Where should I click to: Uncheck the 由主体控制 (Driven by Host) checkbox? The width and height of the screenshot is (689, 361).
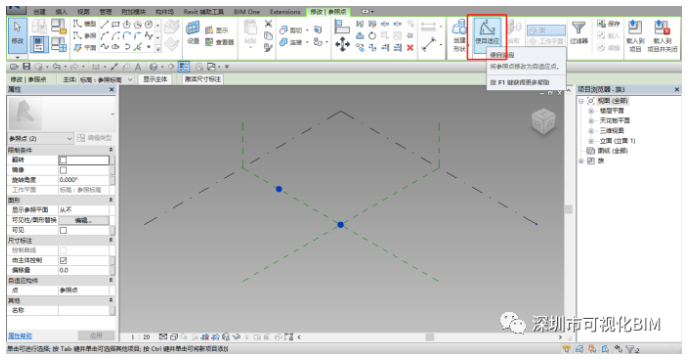pyautogui.click(x=63, y=260)
